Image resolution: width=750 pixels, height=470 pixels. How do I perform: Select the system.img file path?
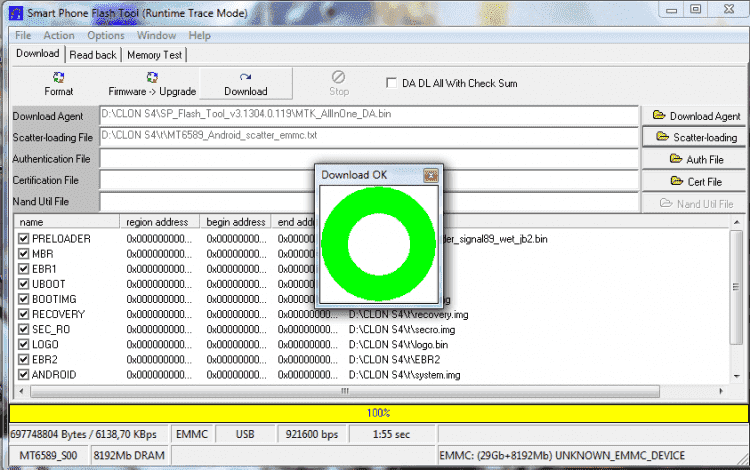404,375
